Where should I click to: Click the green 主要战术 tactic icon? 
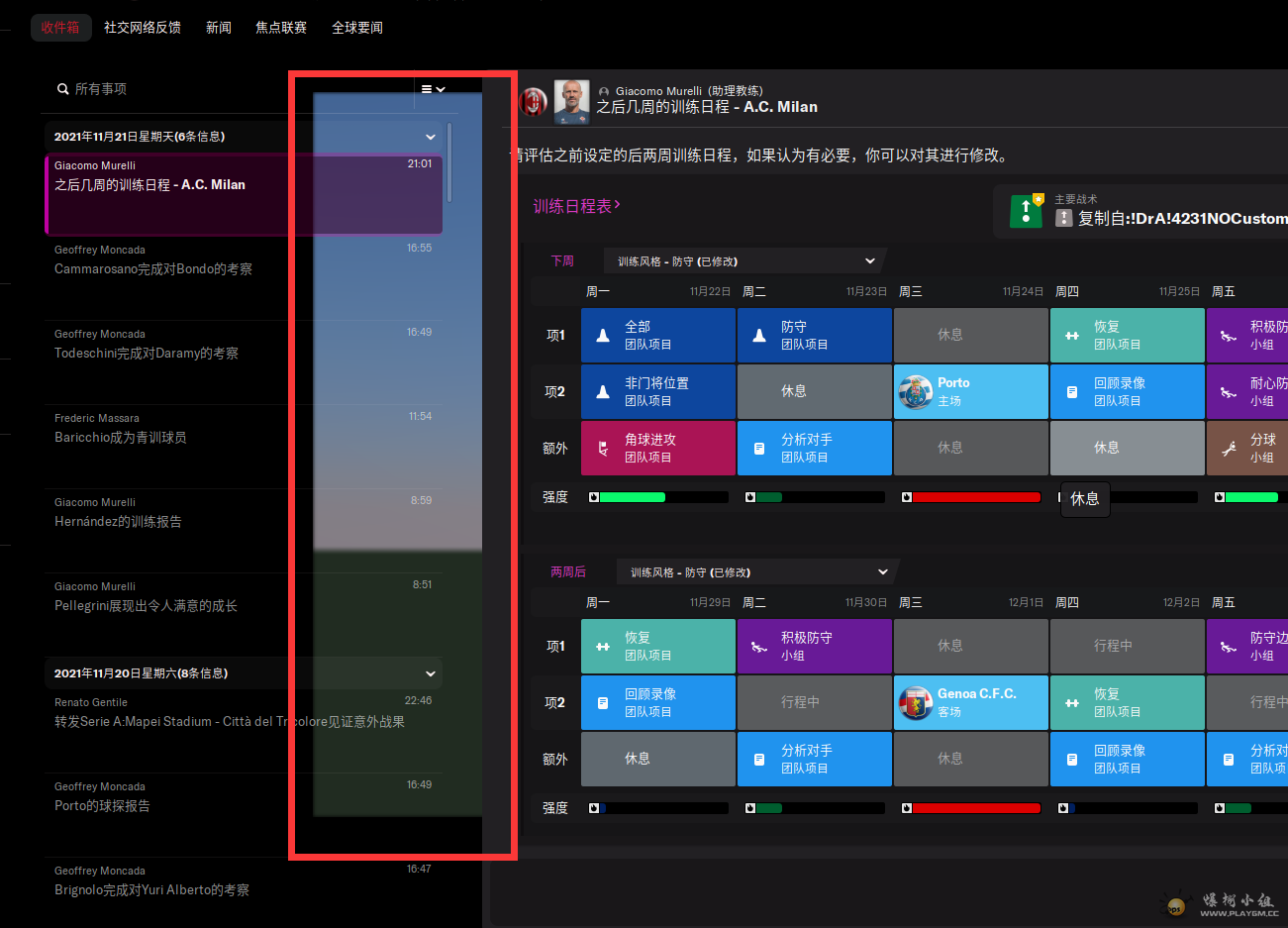tap(1026, 211)
